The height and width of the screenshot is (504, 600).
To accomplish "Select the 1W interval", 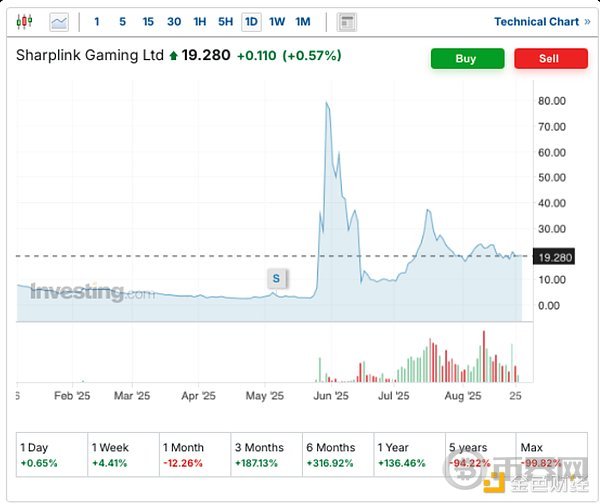I will coord(277,22).
